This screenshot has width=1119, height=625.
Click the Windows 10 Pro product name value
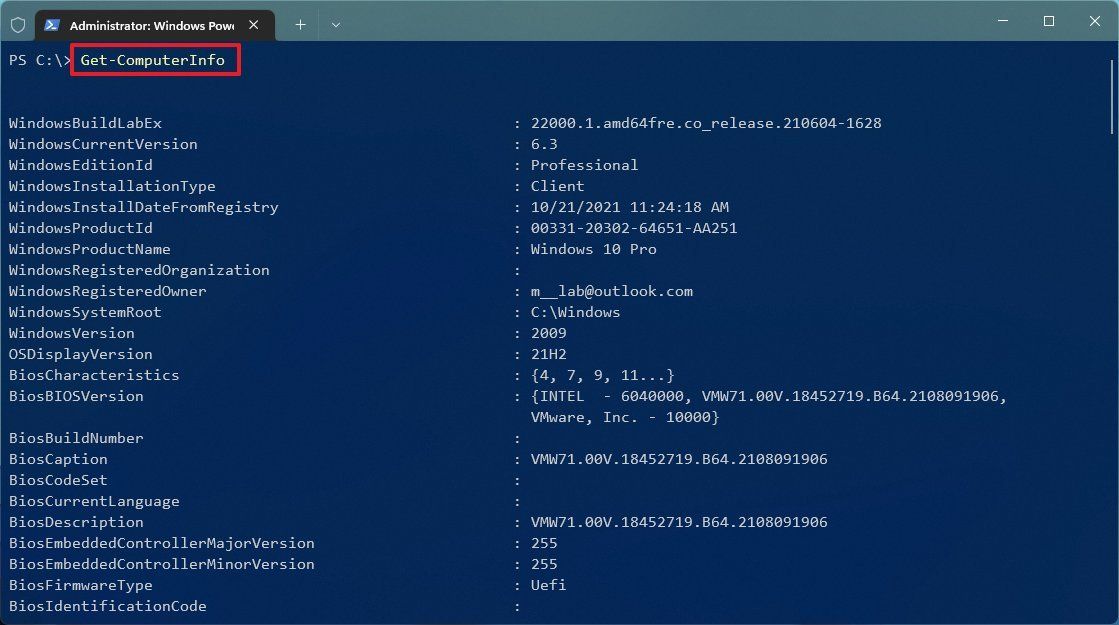593,249
